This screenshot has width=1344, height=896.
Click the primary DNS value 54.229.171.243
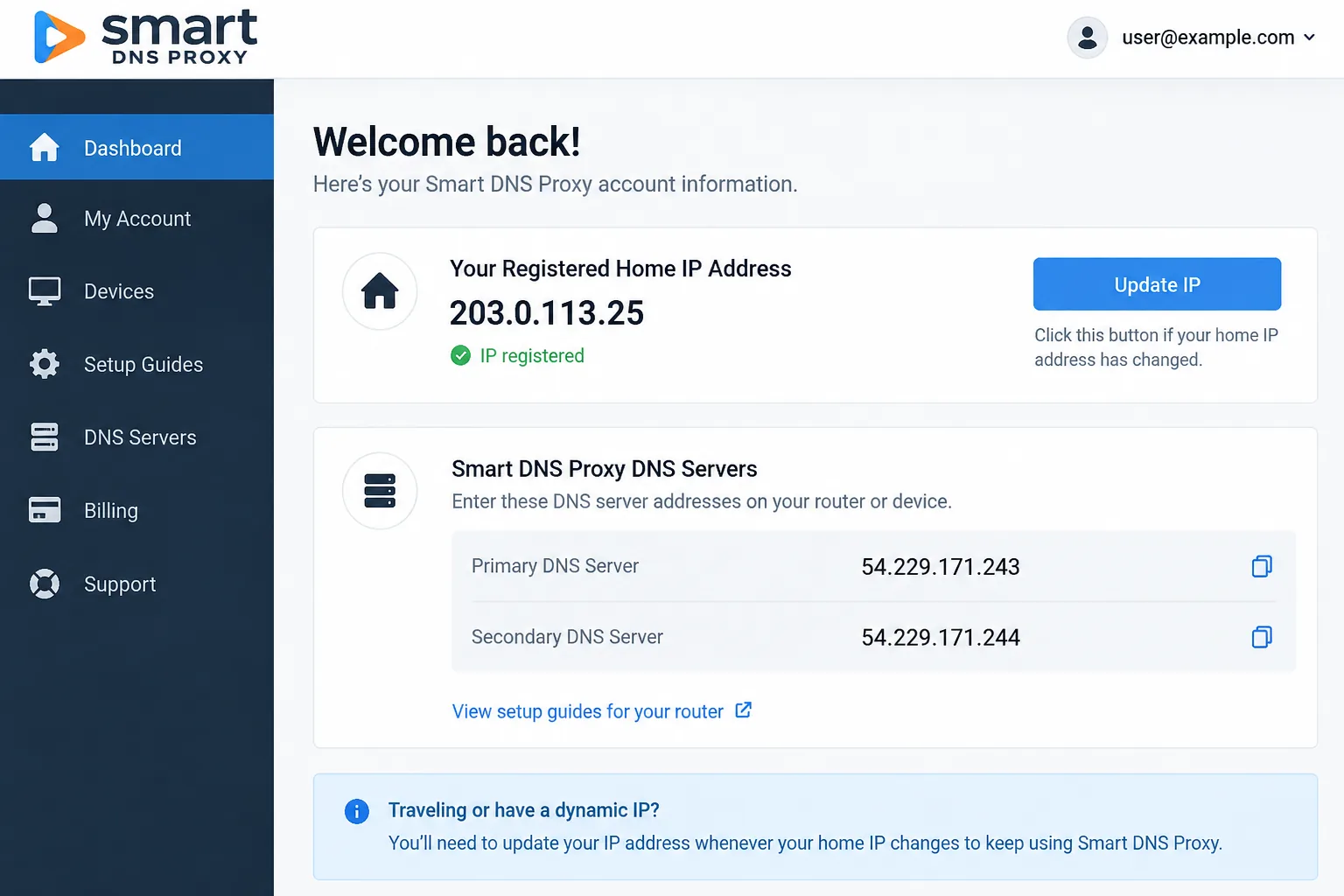tap(941, 567)
